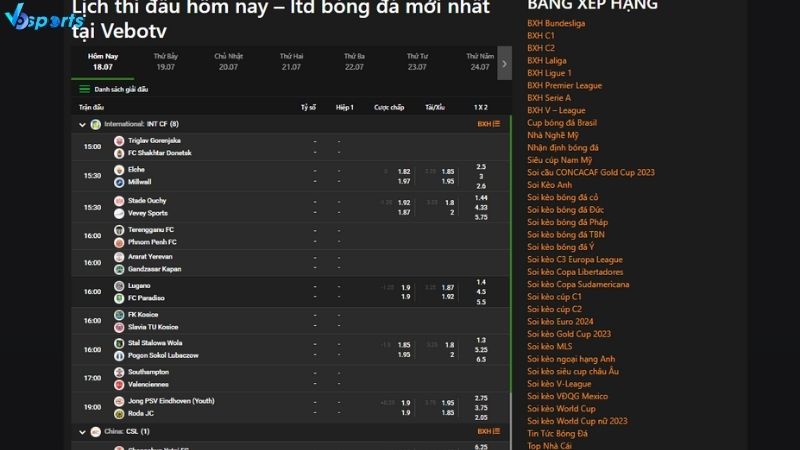Select the Thứ Ba 22.07 tab
This screenshot has height=450, width=800.
click(354, 62)
